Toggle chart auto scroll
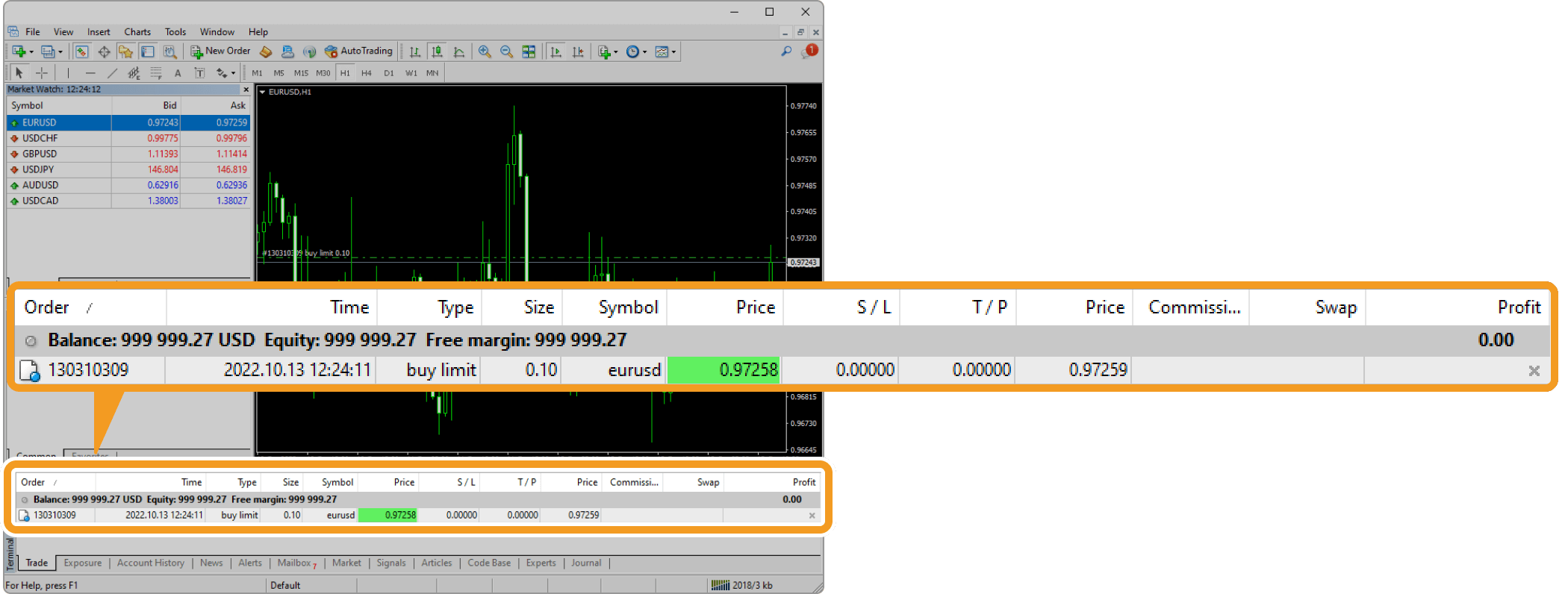 556,51
